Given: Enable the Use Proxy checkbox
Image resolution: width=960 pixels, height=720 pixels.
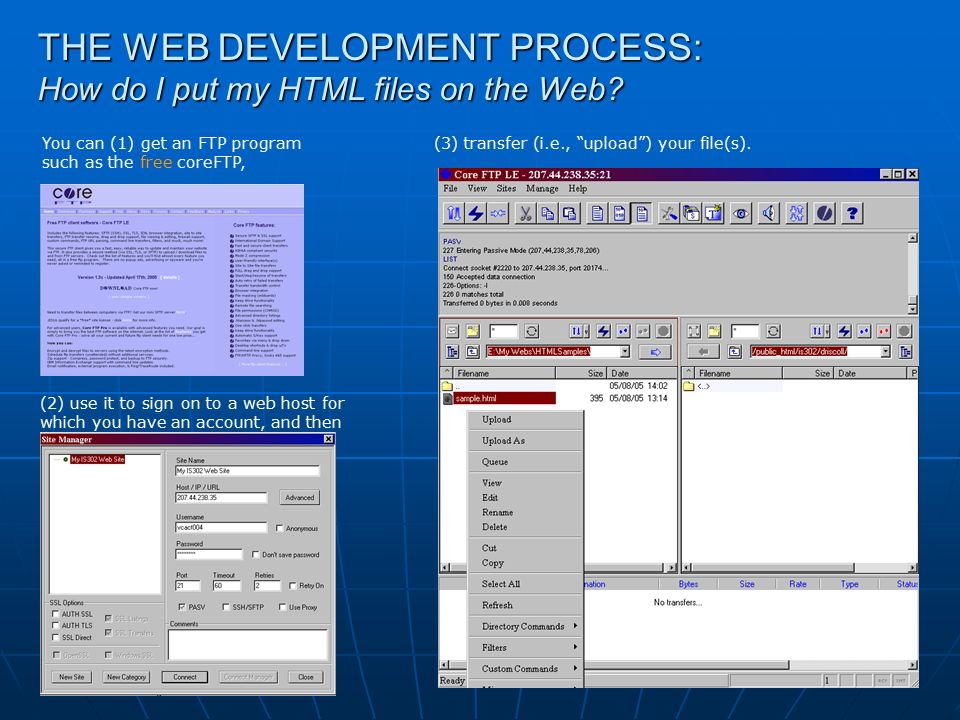Looking at the screenshot, I should pyautogui.click(x=282, y=607).
